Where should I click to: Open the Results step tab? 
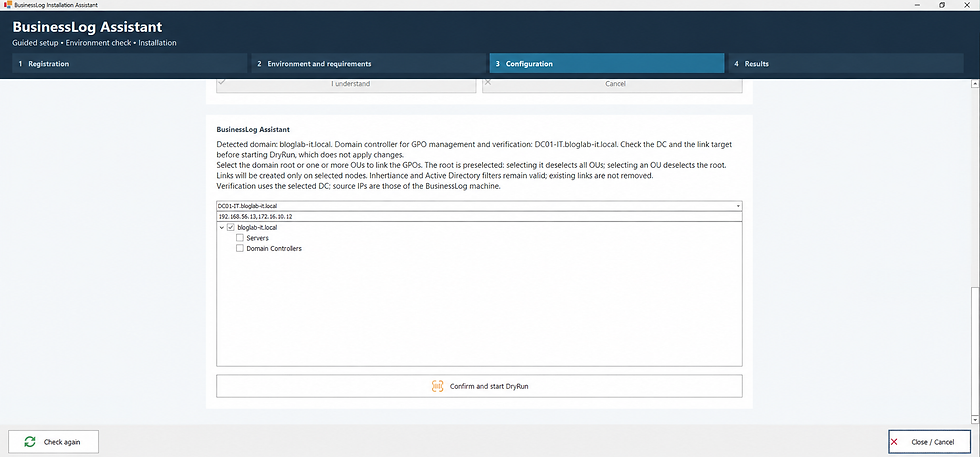tap(846, 64)
